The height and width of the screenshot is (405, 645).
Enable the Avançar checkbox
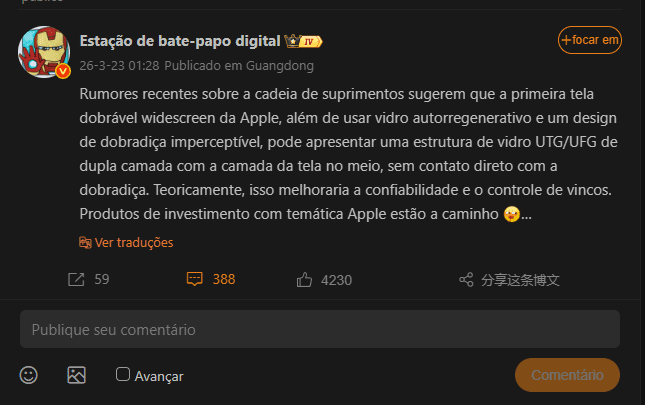pos(123,374)
